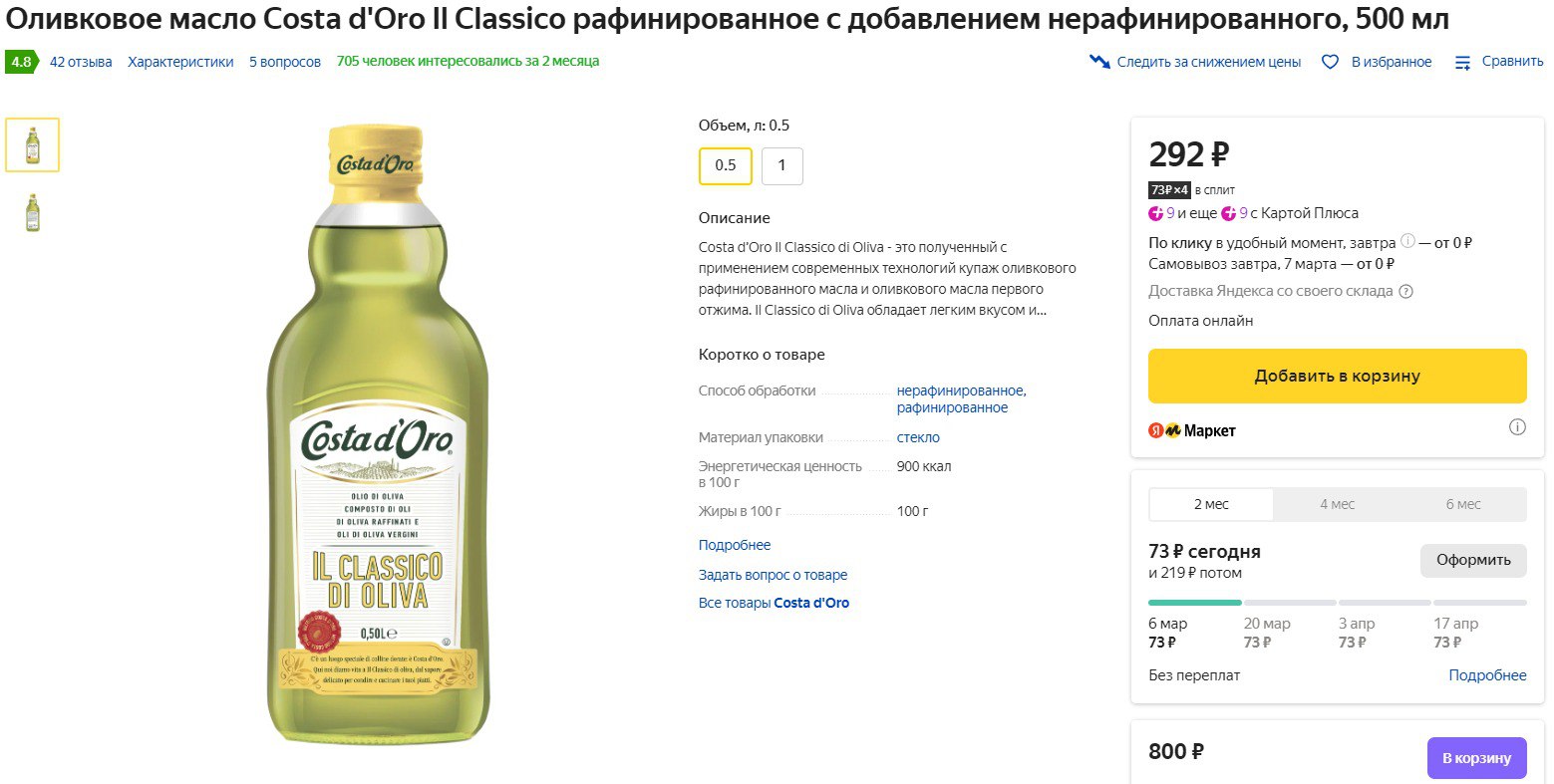This screenshot has height=784, width=1554.
Task: Open installment details Подробнее link
Action: (1487, 675)
